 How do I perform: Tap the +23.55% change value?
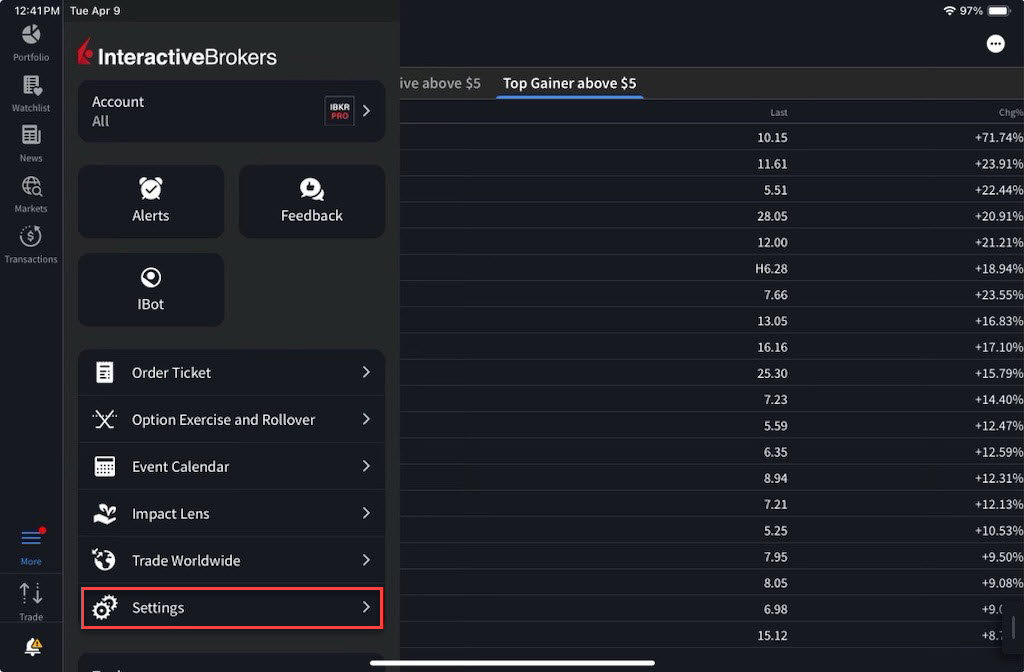pyautogui.click(x=999, y=295)
